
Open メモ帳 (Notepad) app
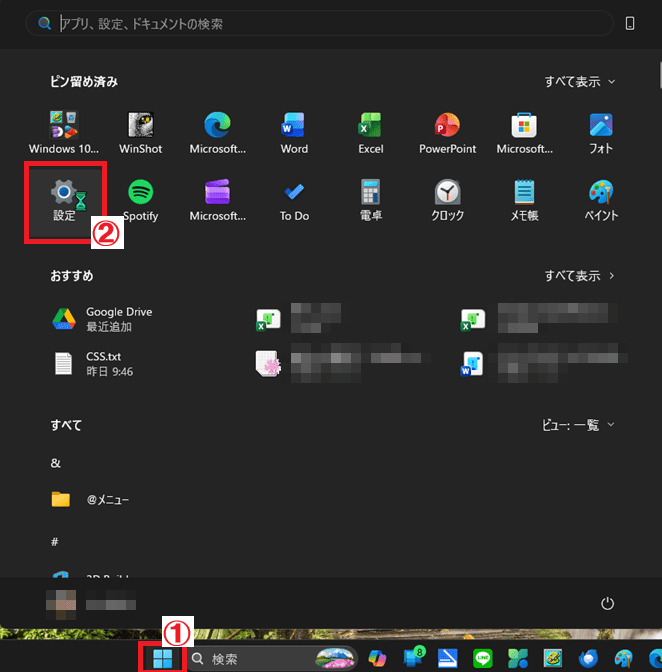(524, 200)
